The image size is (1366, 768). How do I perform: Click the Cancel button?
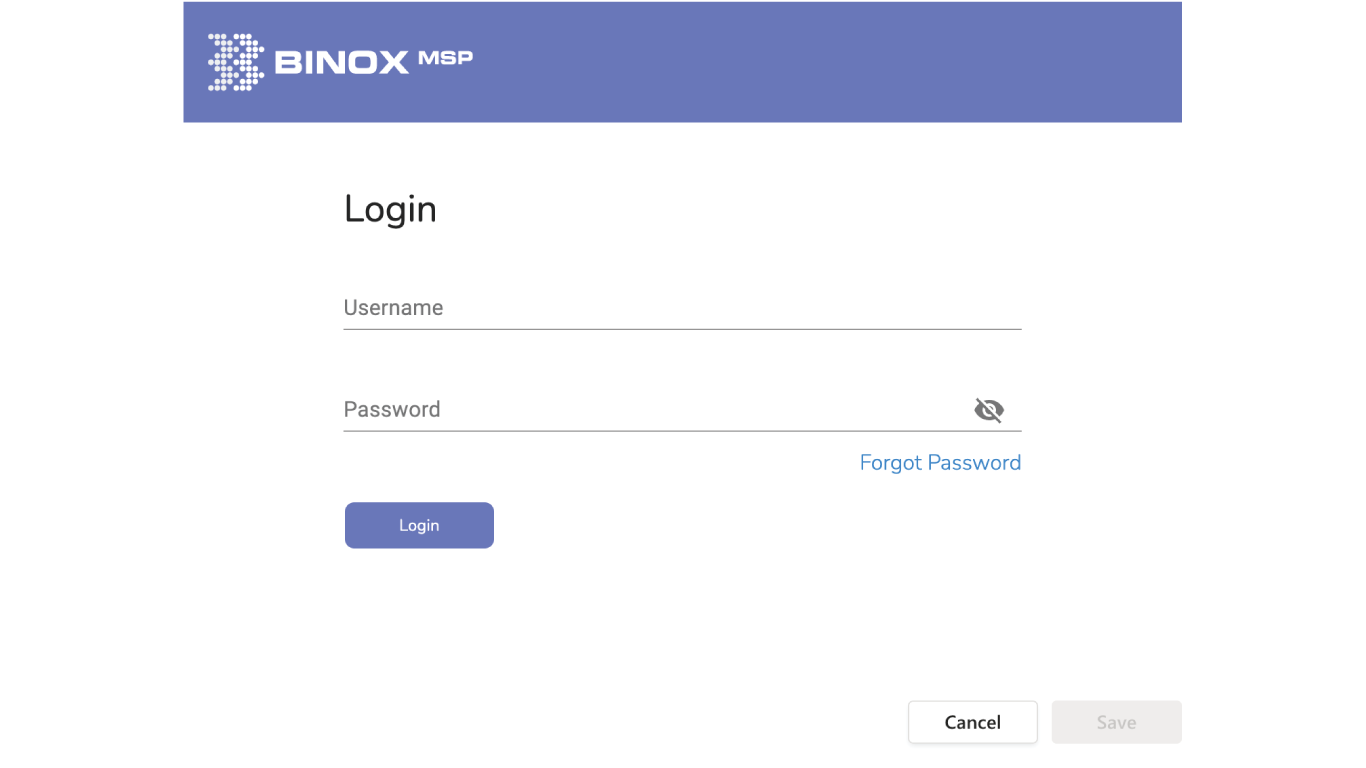tap(972, 722)
